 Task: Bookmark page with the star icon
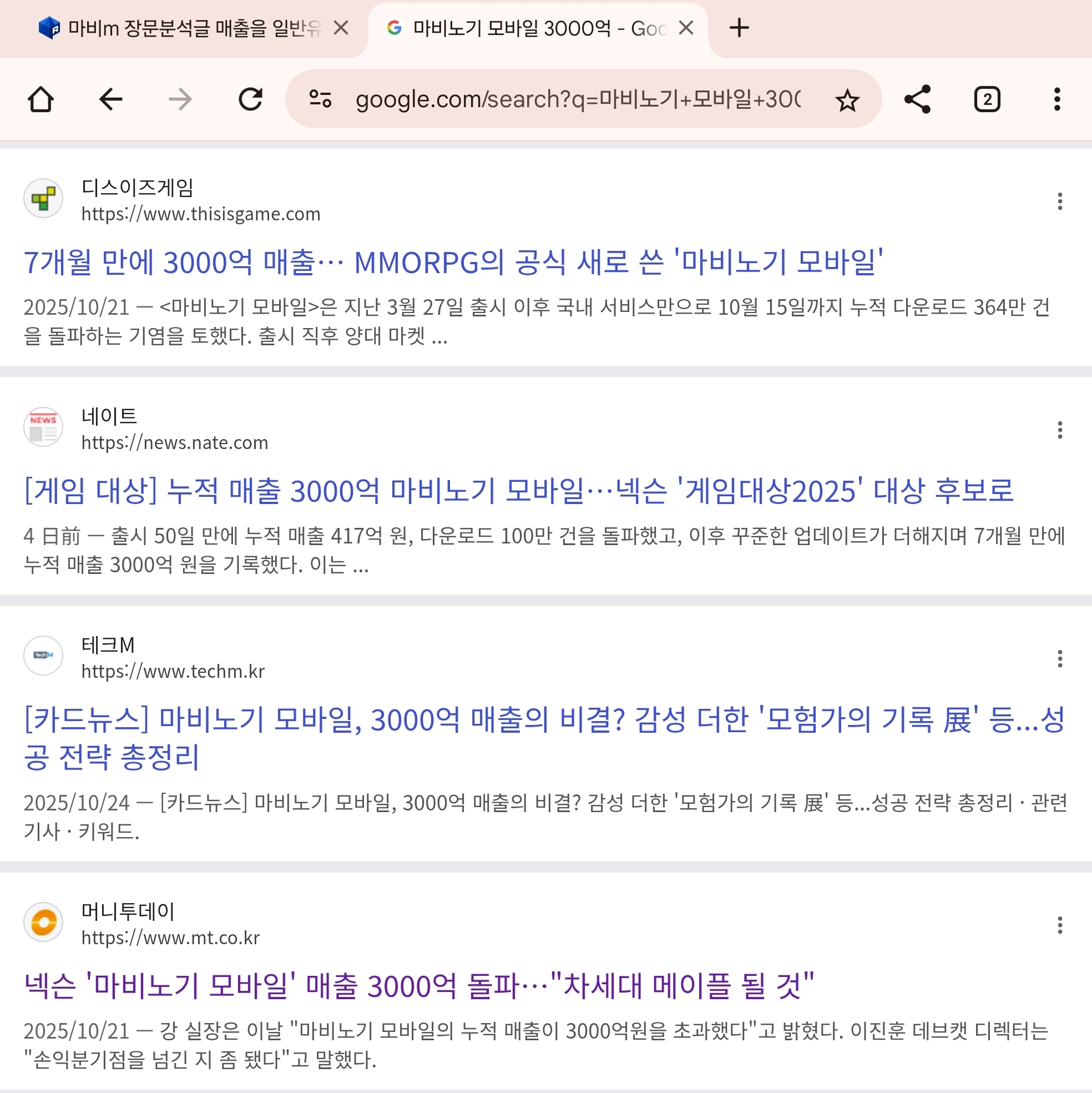click(847, 100)
